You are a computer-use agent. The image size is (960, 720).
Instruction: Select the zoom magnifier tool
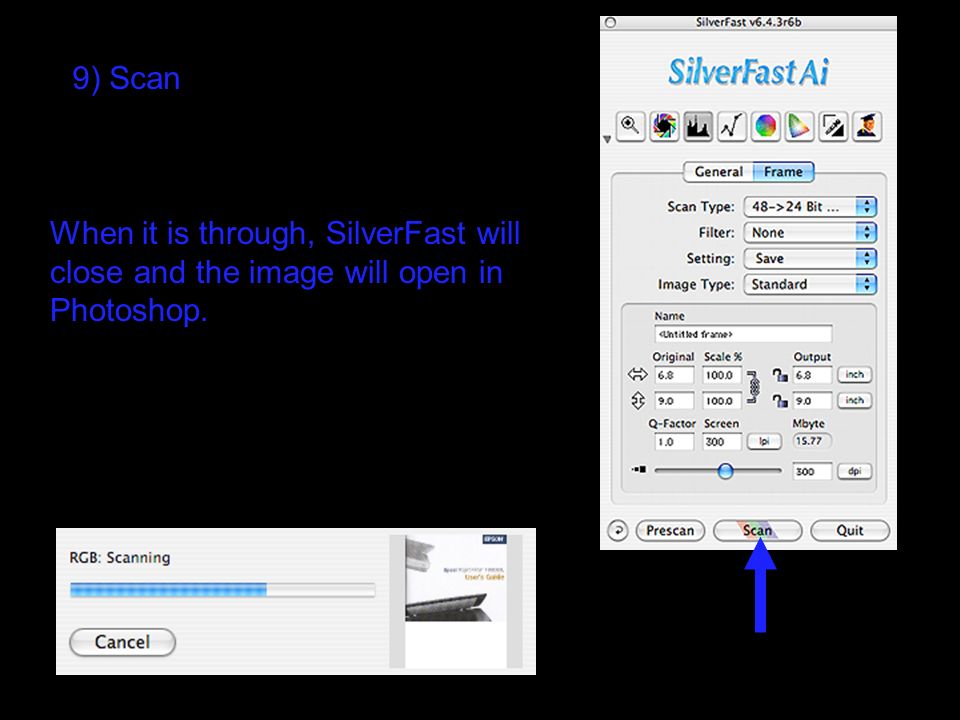coord(631,127)
